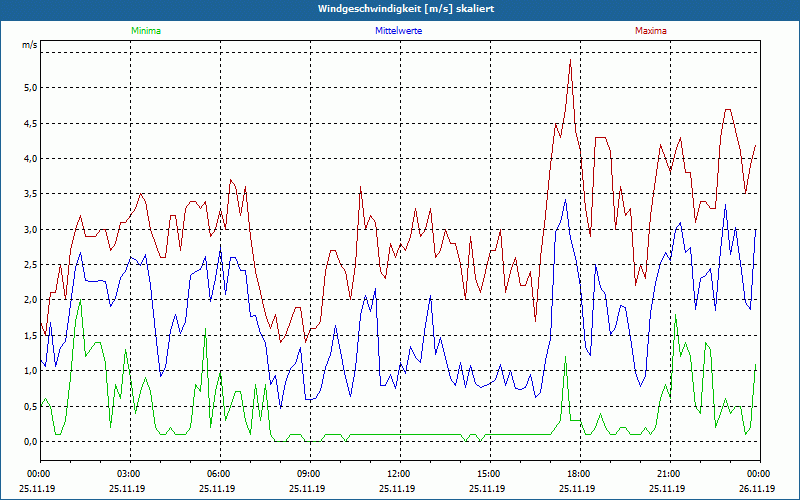Click the Maxima legend label
Image resolution: width=800 pixels, height=500 pixels.
tap(651, 31)
